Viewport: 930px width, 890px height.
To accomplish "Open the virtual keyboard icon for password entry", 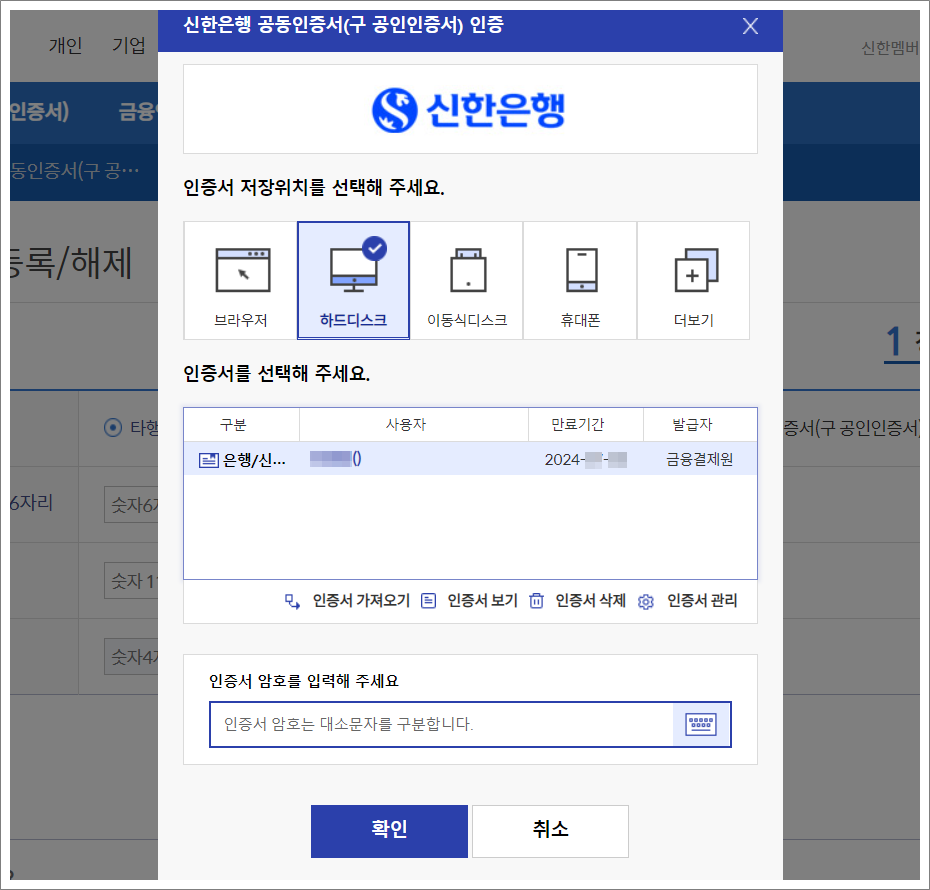I will tap(701, 724).
